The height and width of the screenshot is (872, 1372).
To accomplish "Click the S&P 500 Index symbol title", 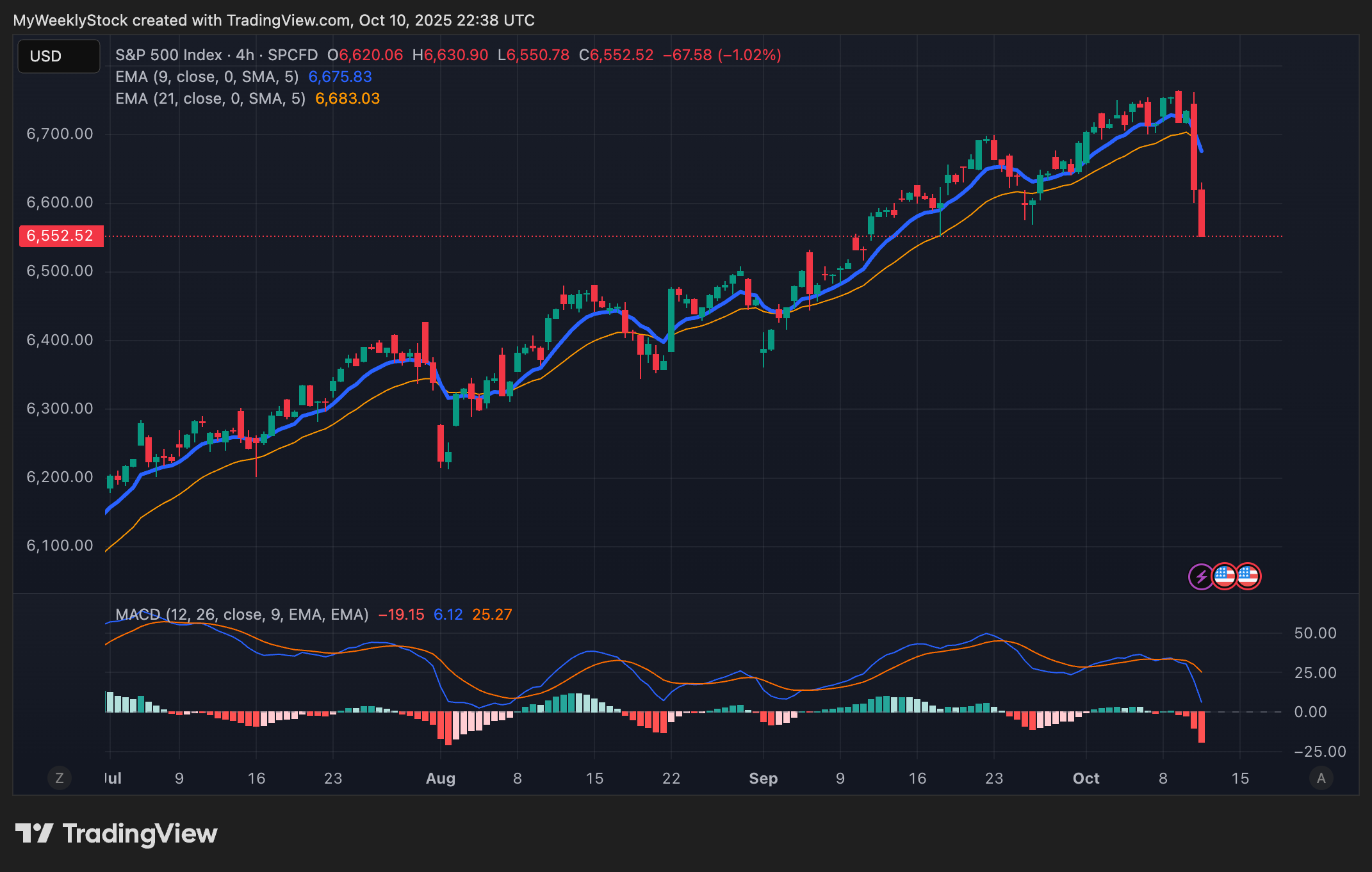I will click(168, 55).
